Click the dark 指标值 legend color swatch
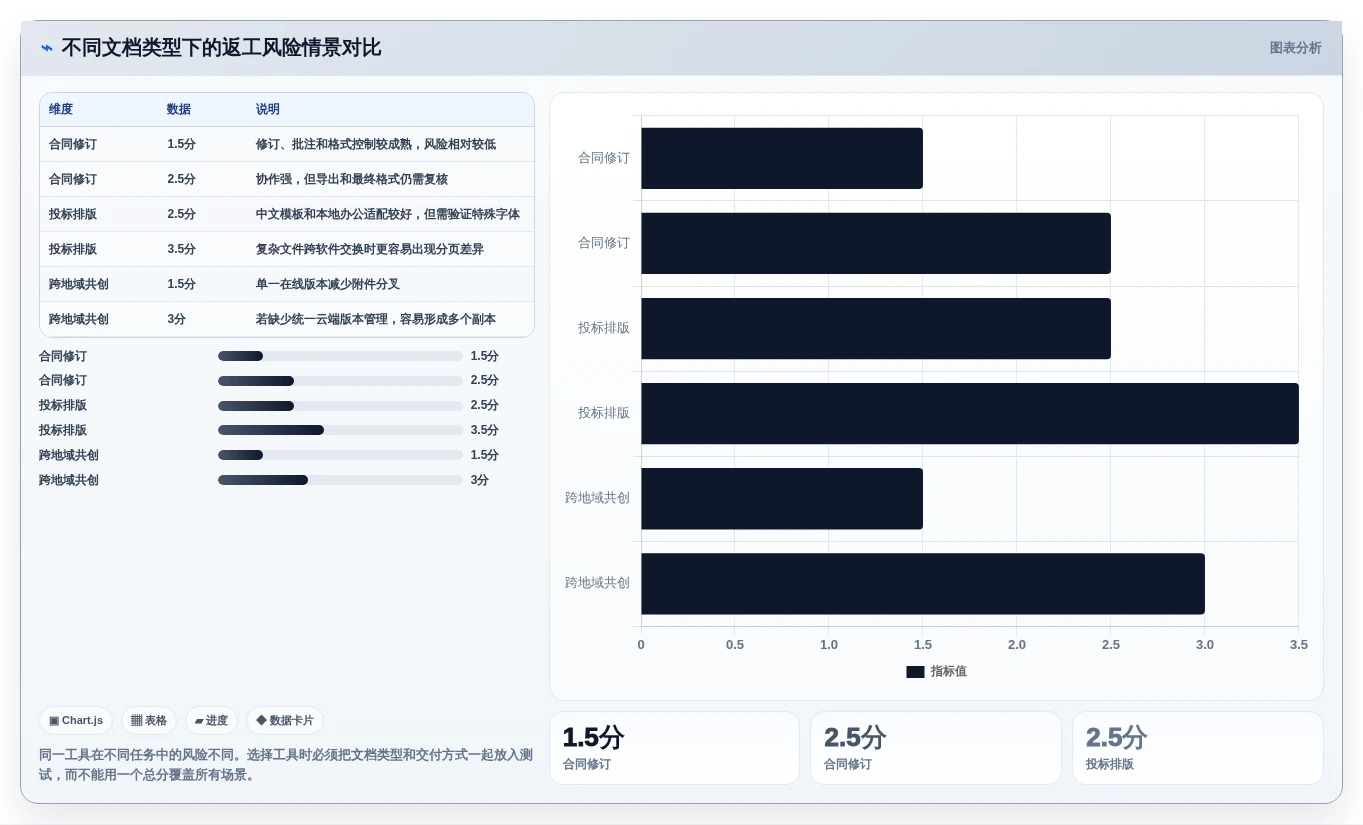This screenshot has width=1363, height=825. [x=915, y=672]
